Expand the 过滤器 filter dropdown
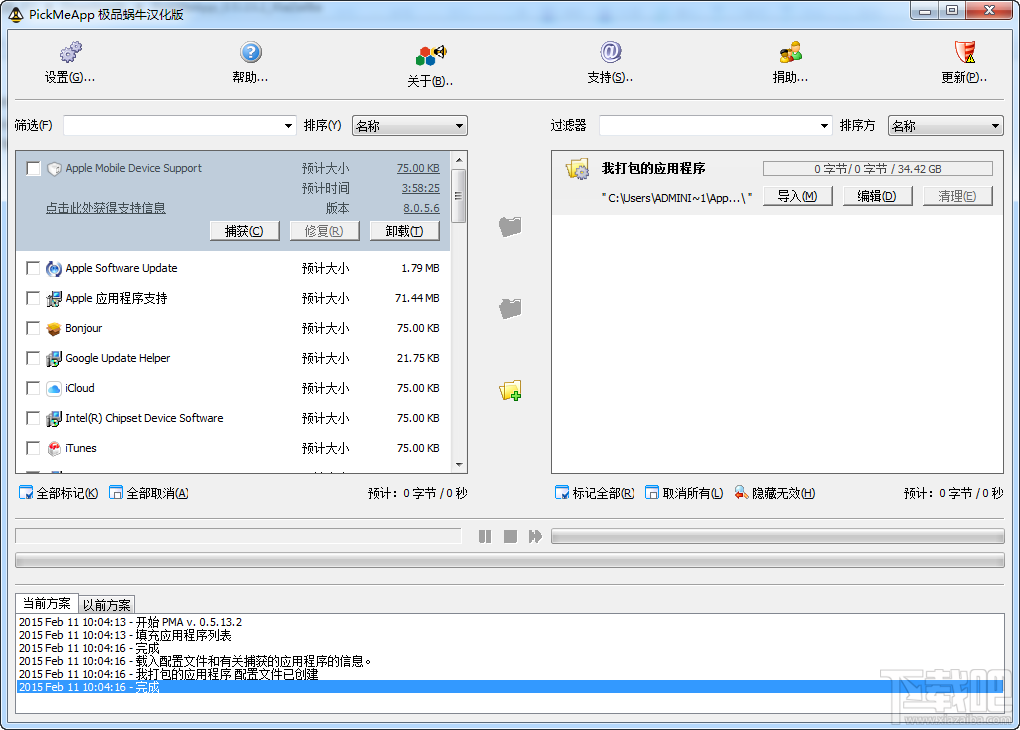The height and width of the screenshot is (730, 1020). pos(824,126)
